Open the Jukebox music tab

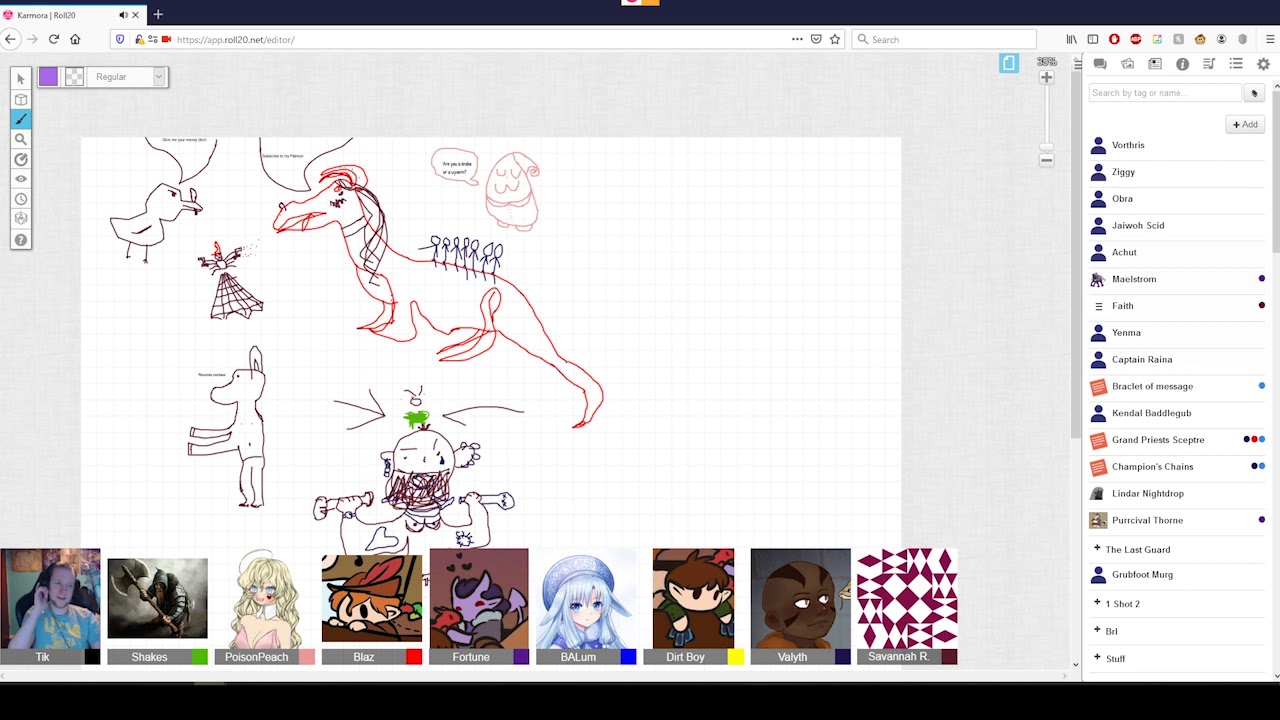[x=1209, y=64]
